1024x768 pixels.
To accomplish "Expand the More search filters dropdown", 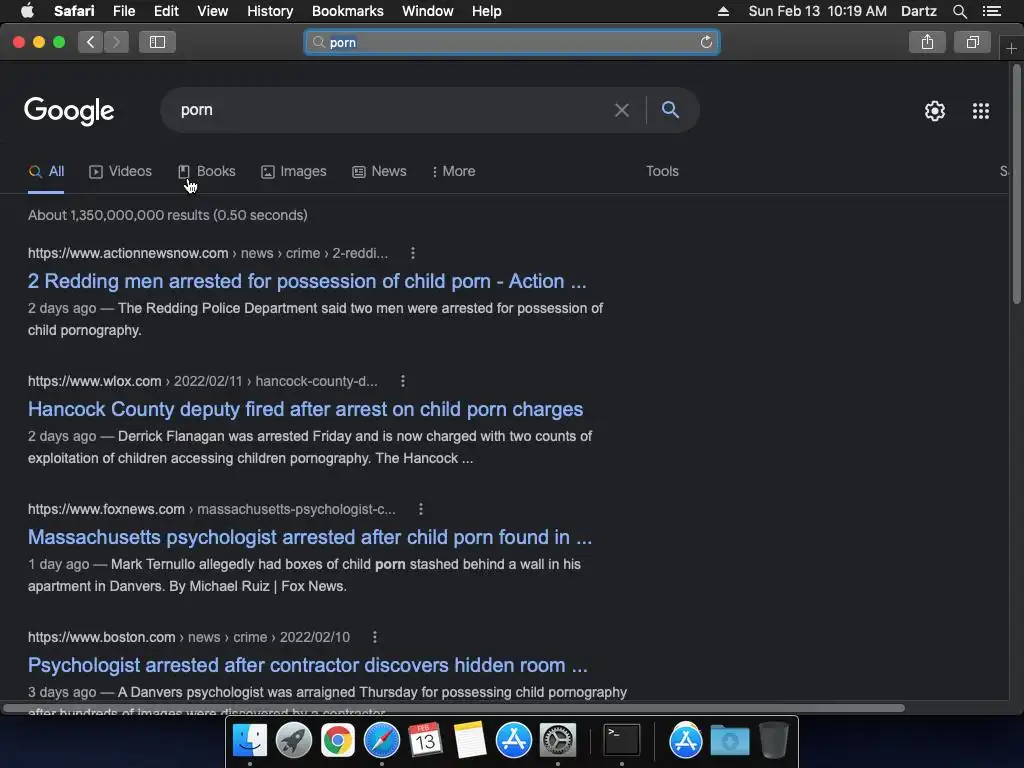I will pyautogui.click(x=453, y=171).
